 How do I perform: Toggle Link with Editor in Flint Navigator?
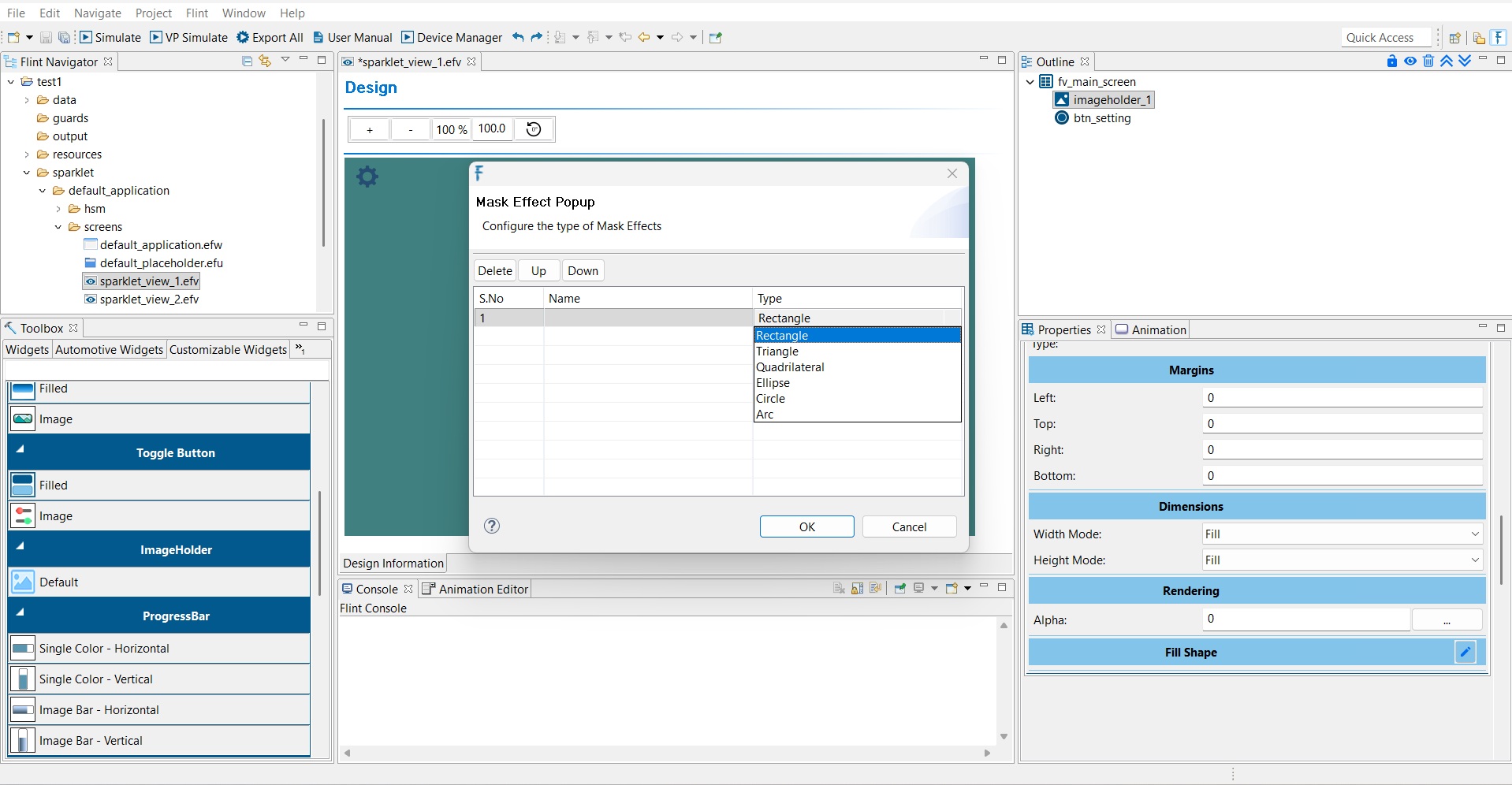(265, 61)
